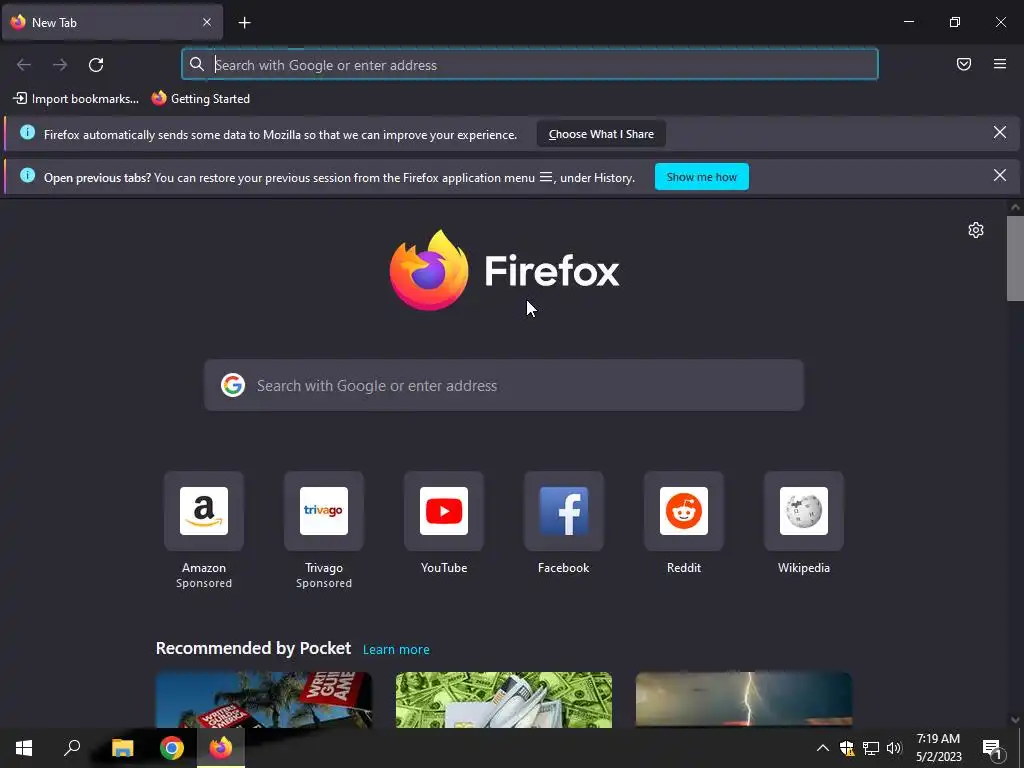Launch Google Chrome from the taskbar

(x=172, y=748)
